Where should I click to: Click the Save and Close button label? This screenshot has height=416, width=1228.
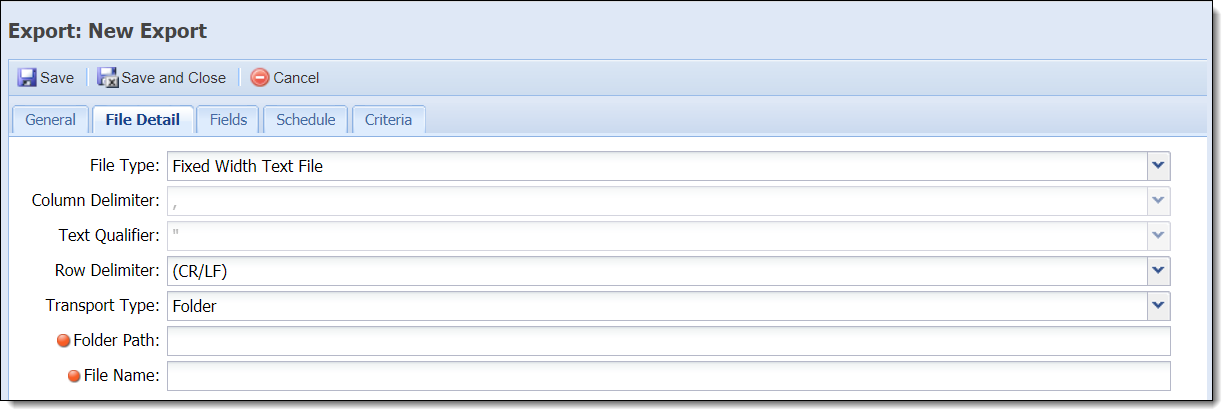pos(174,78)
